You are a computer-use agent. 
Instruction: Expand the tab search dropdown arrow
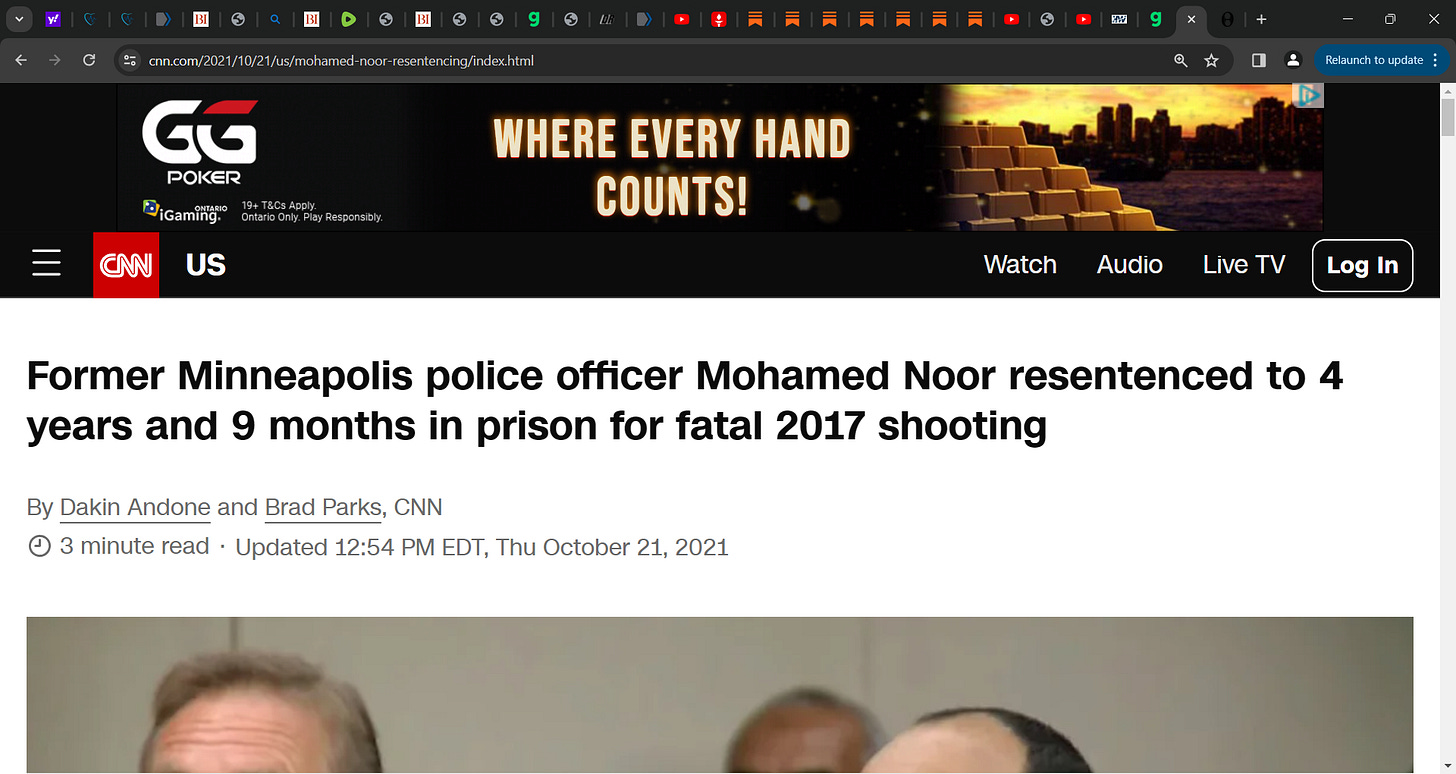pos(19,19)
